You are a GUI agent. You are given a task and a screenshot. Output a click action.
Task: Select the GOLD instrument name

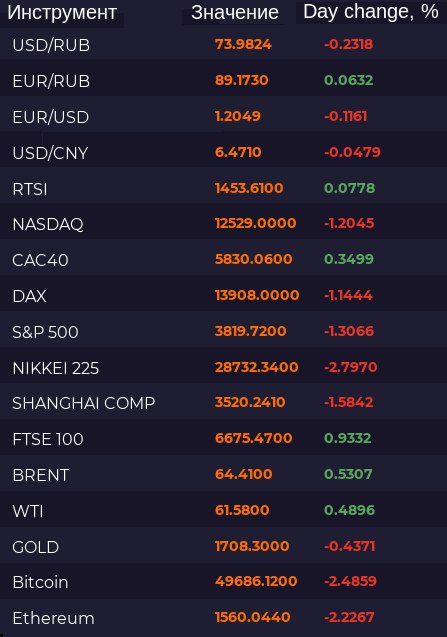[x=36, y=547]
